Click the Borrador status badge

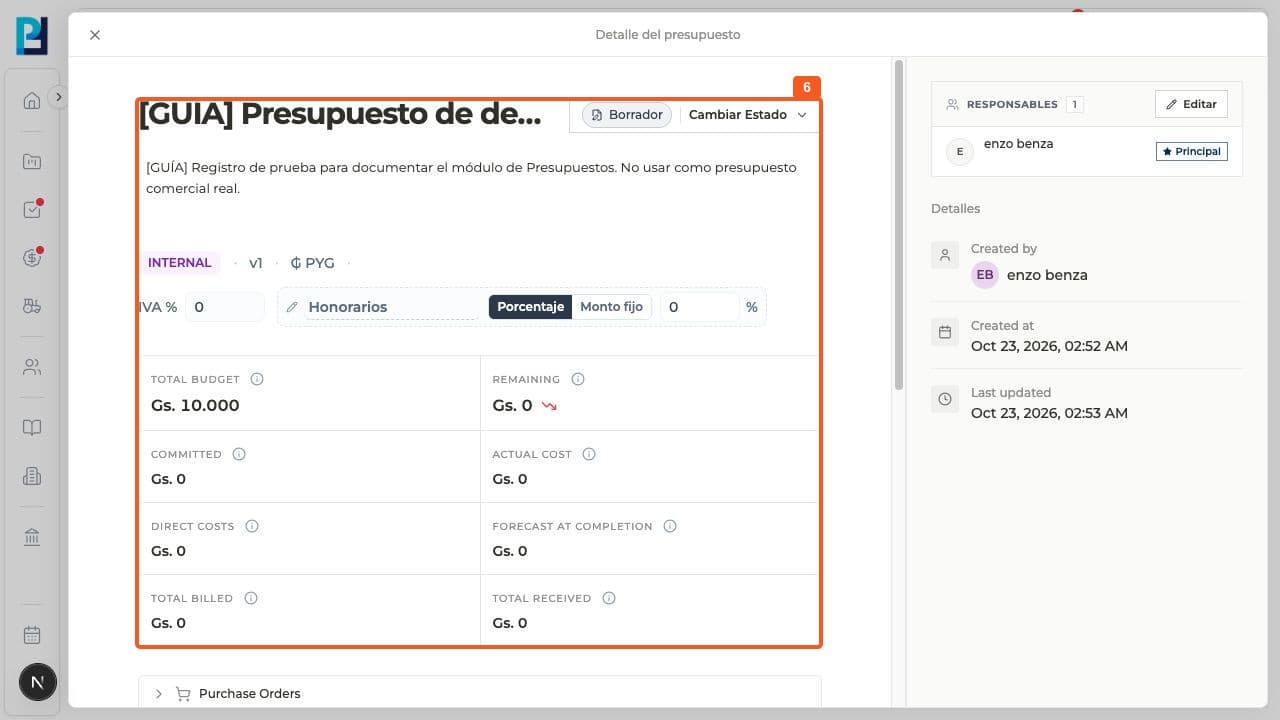click(627, 115)
